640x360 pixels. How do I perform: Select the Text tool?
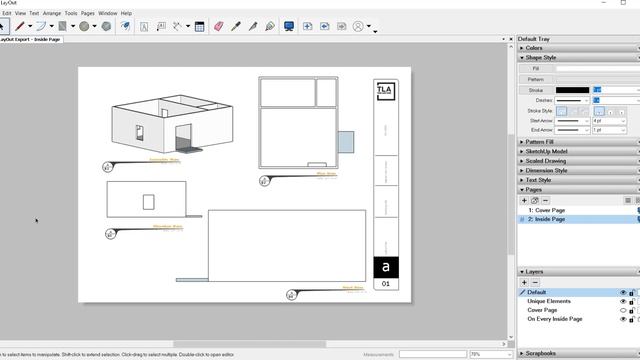pyautogui.click(x=144, y=27)
